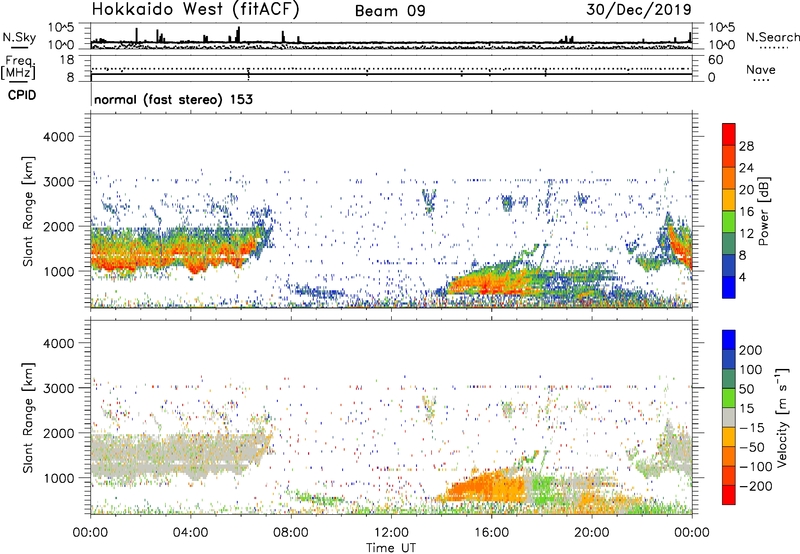Screen dimensions: 800x554
Task: Click the 'Nave' legend label
Action: coord(761,70)
